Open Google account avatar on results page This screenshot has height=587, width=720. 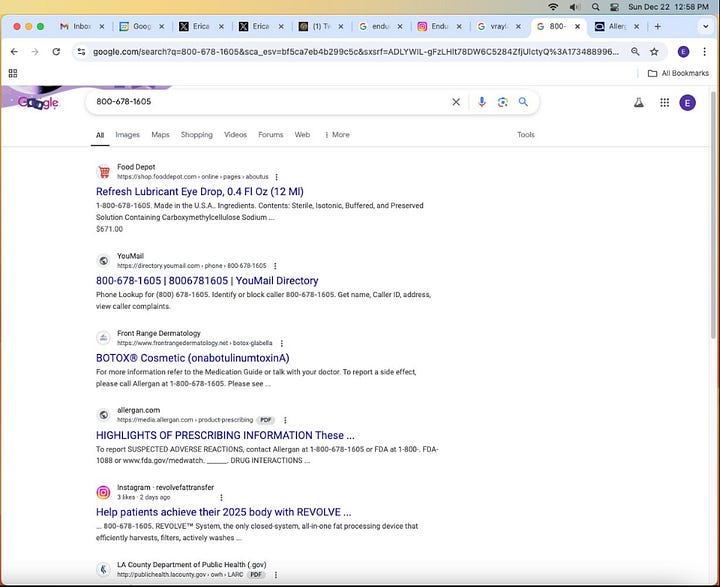coord(687,102)
